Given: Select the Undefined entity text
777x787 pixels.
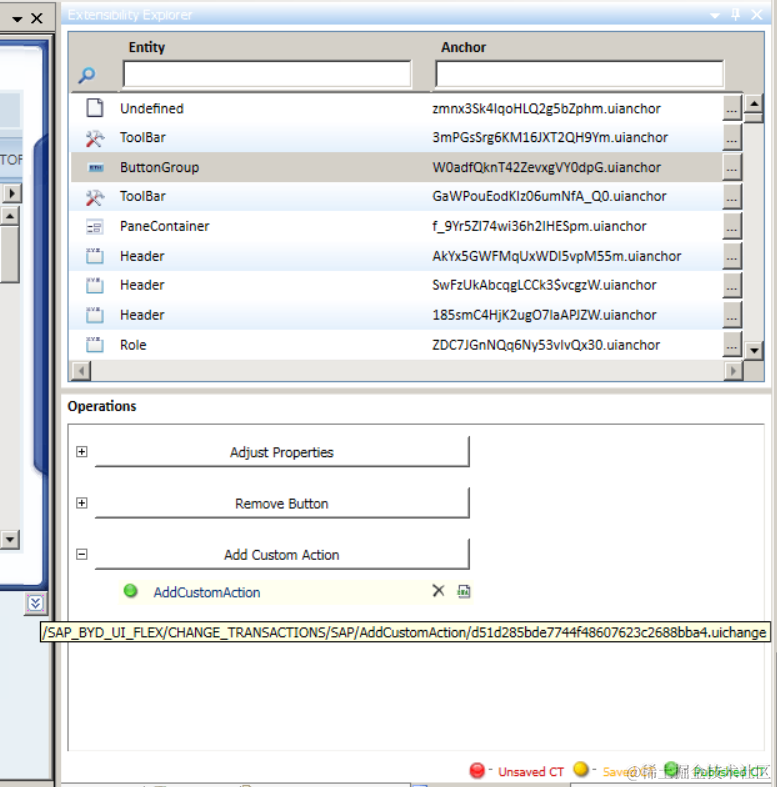Looking at the screenshot, I should [152, 108].
